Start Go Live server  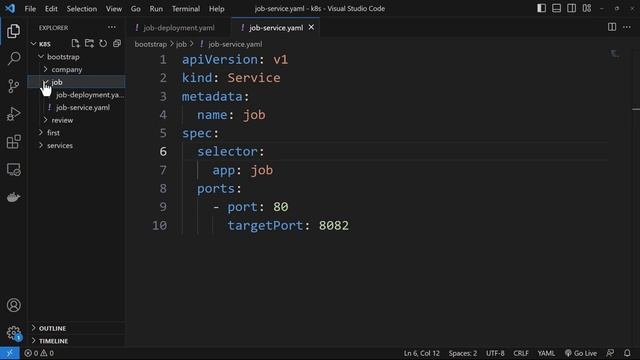[581, 353]
